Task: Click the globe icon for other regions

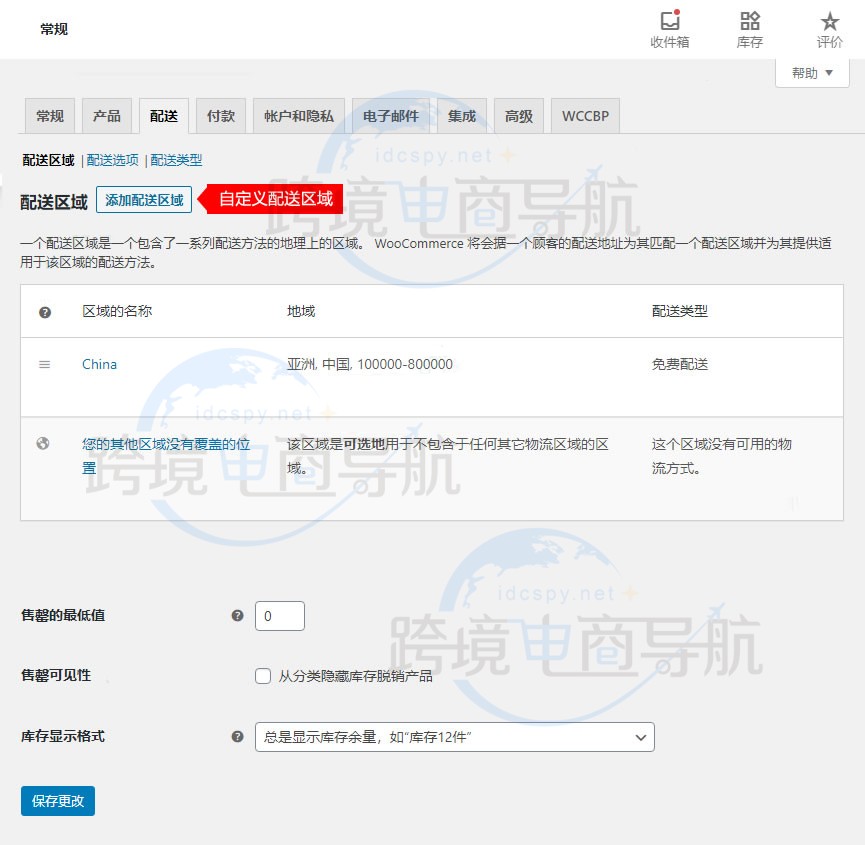Action: click(43, 444)
